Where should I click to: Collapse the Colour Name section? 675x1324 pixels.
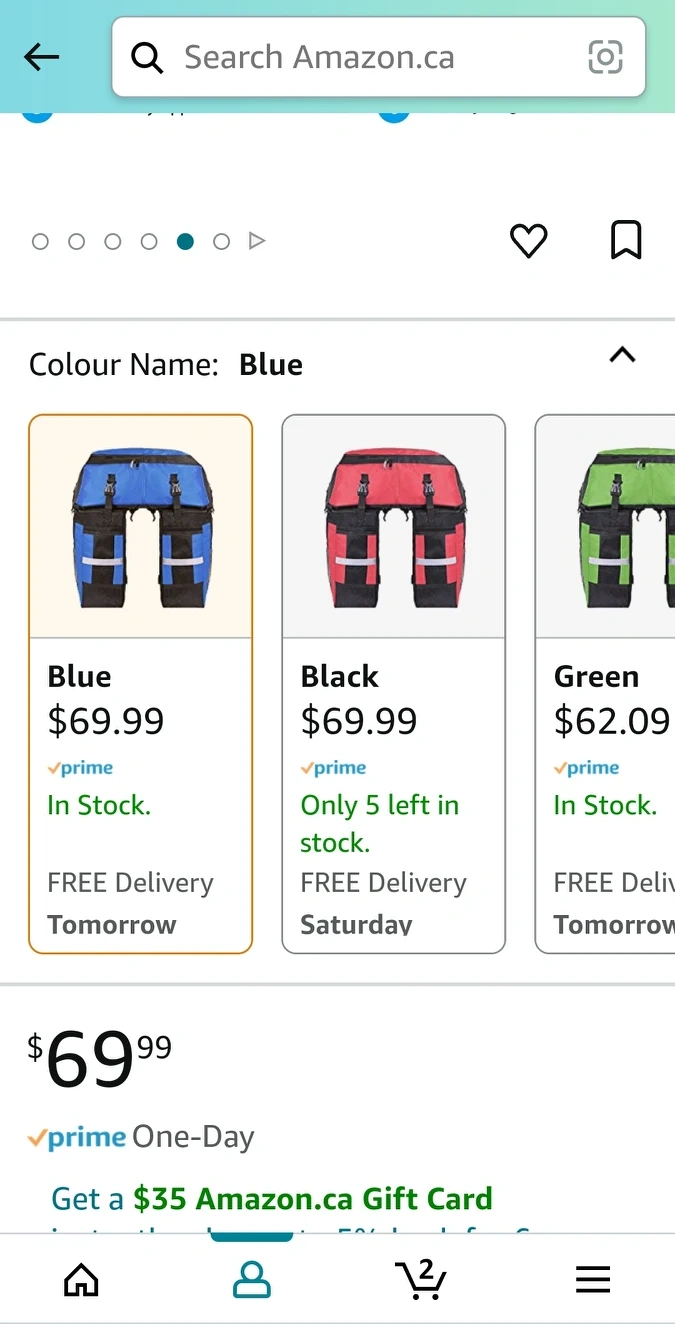click(622, 355)
